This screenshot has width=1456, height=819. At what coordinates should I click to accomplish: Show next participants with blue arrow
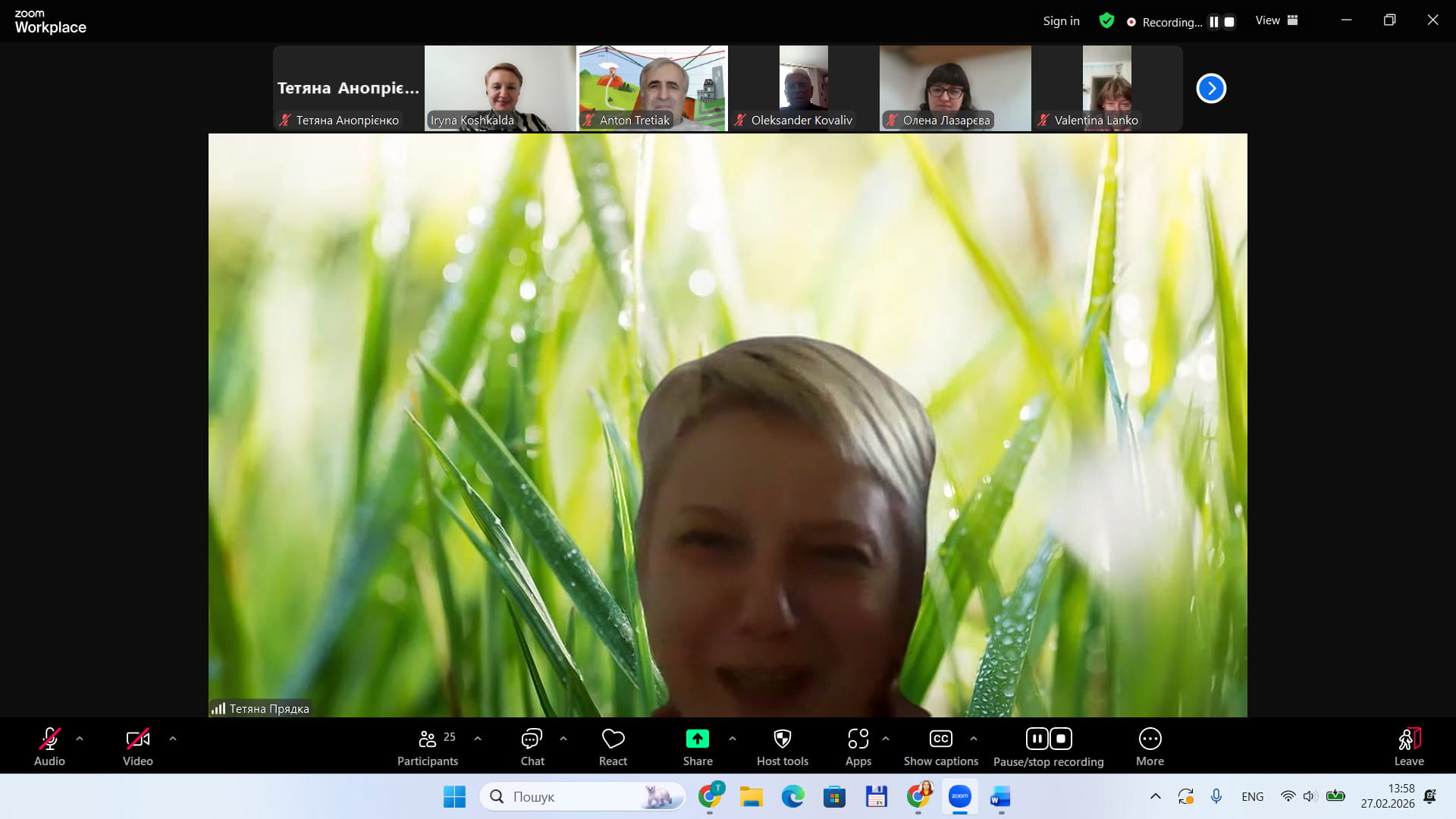[1211, 89]
